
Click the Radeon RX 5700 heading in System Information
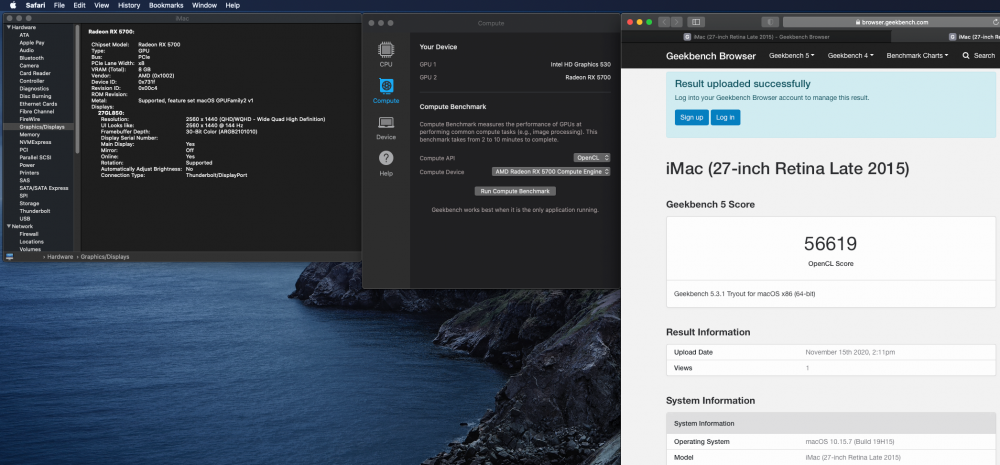pyautogui.click(x=111, y=31)
